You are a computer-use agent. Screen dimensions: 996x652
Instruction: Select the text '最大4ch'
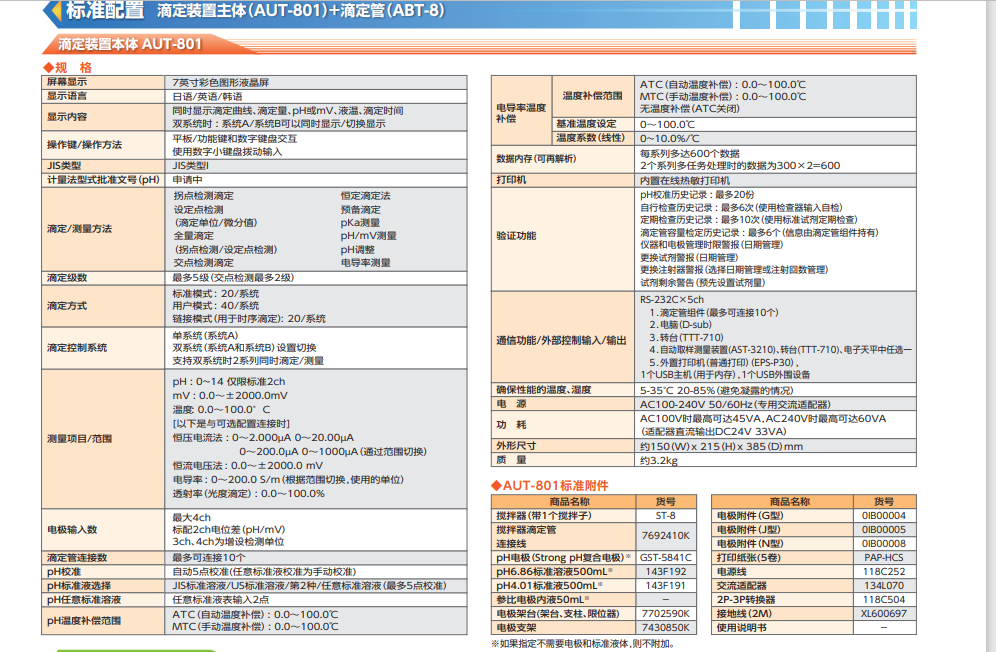coord(191,517)
